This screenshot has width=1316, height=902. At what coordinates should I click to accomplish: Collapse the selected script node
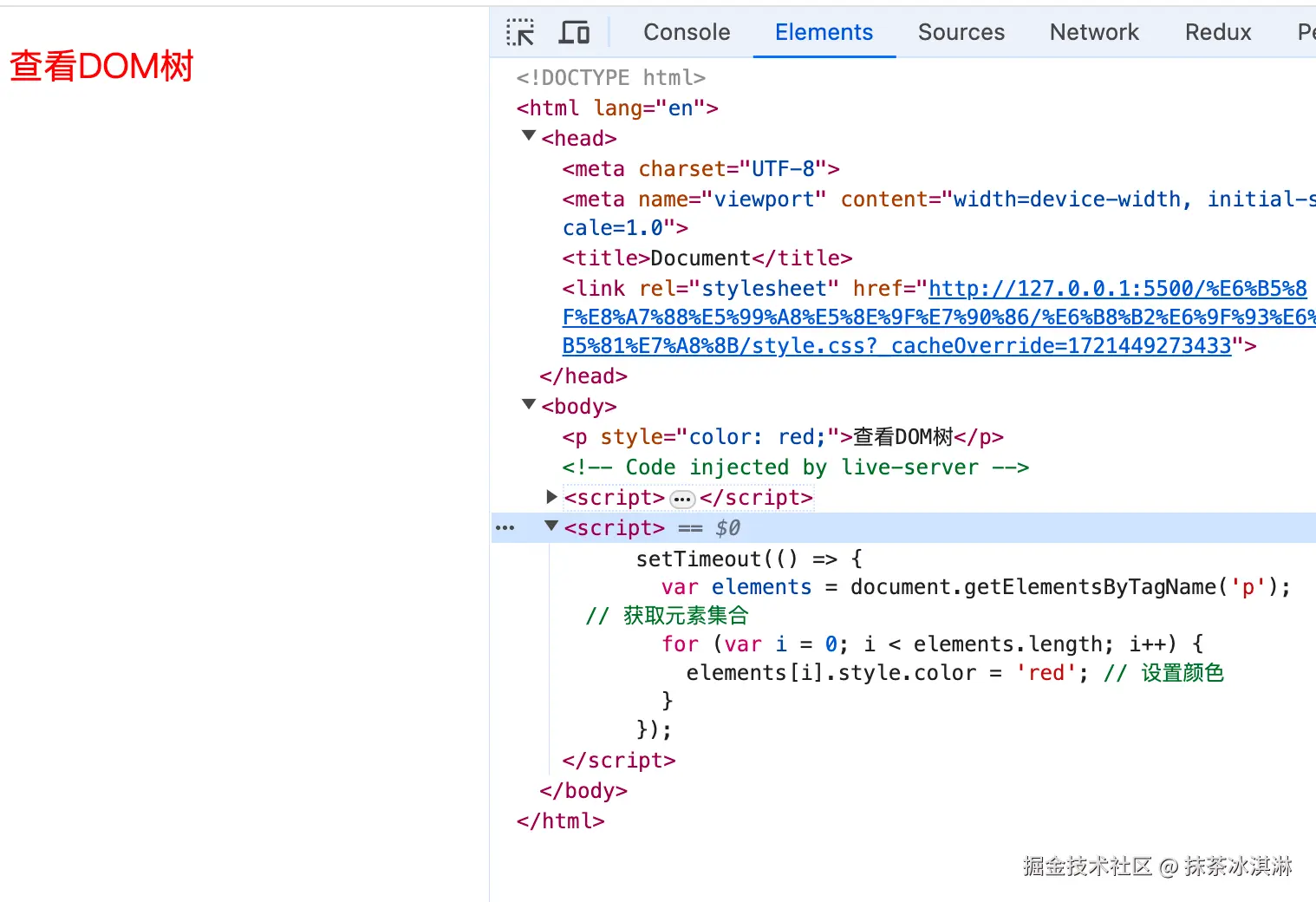tap(551, 526)
